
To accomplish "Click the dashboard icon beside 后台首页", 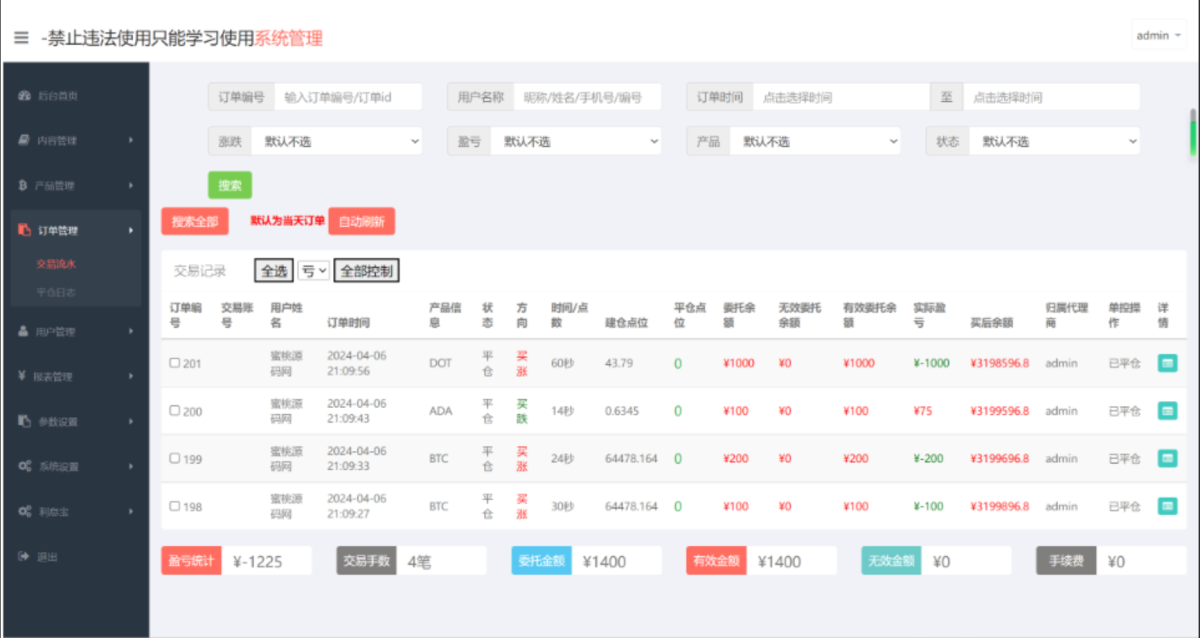I will [24, 96].
